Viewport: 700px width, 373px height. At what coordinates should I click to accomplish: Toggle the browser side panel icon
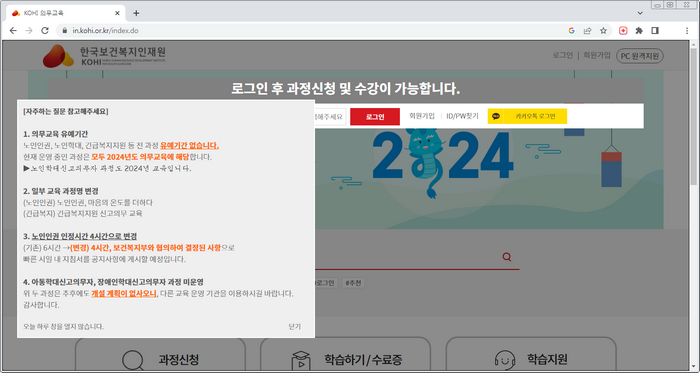click(655, 31)
